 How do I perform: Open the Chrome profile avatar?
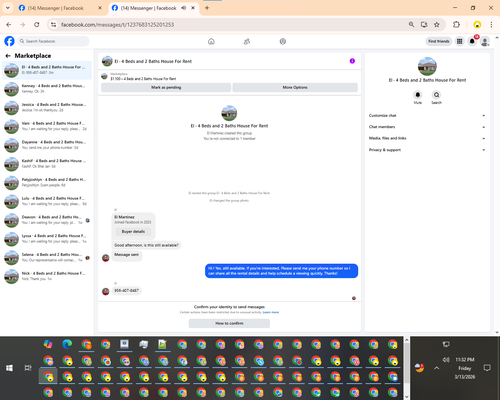477,25
